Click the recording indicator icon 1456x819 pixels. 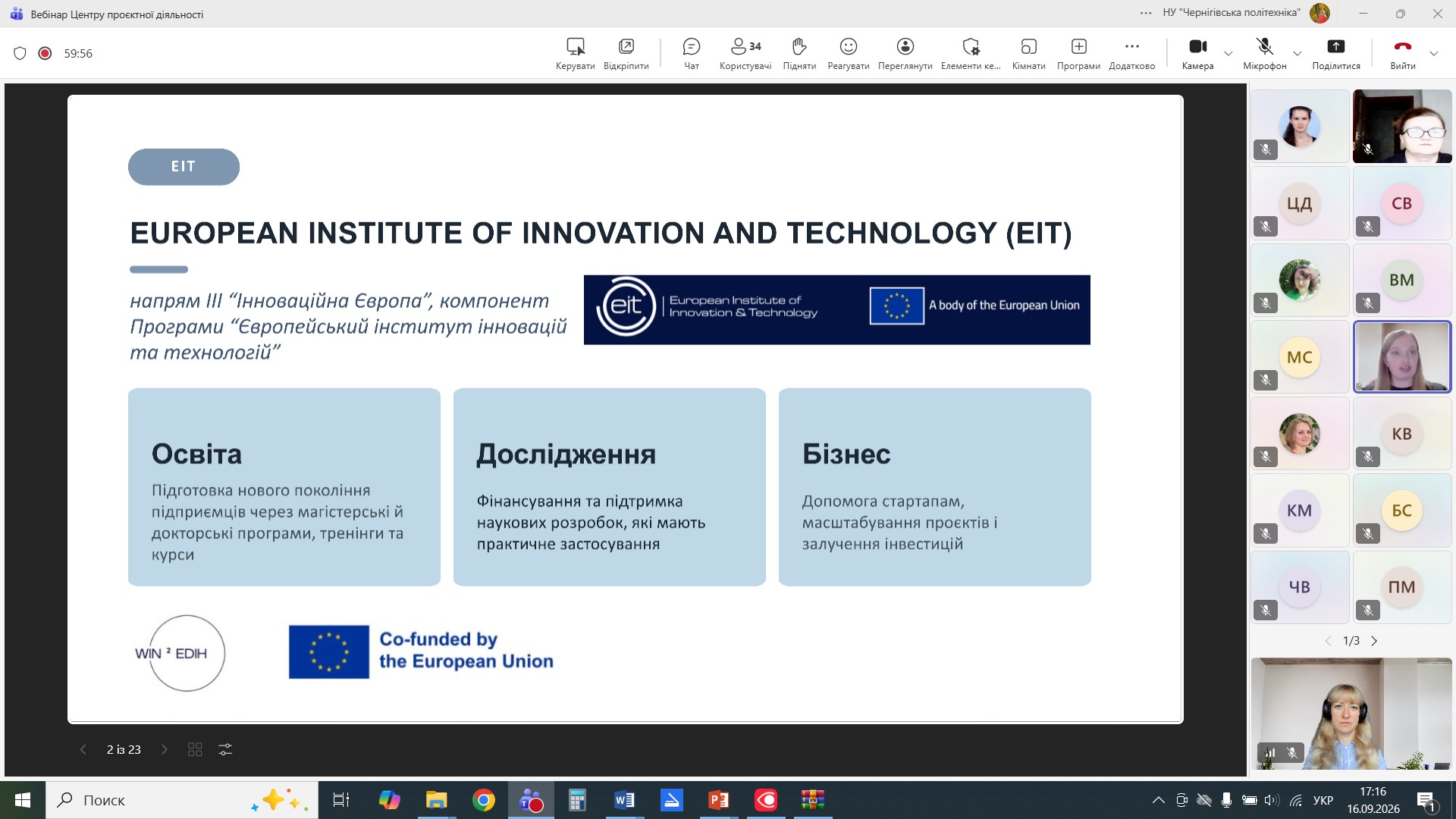pos(45,53)
